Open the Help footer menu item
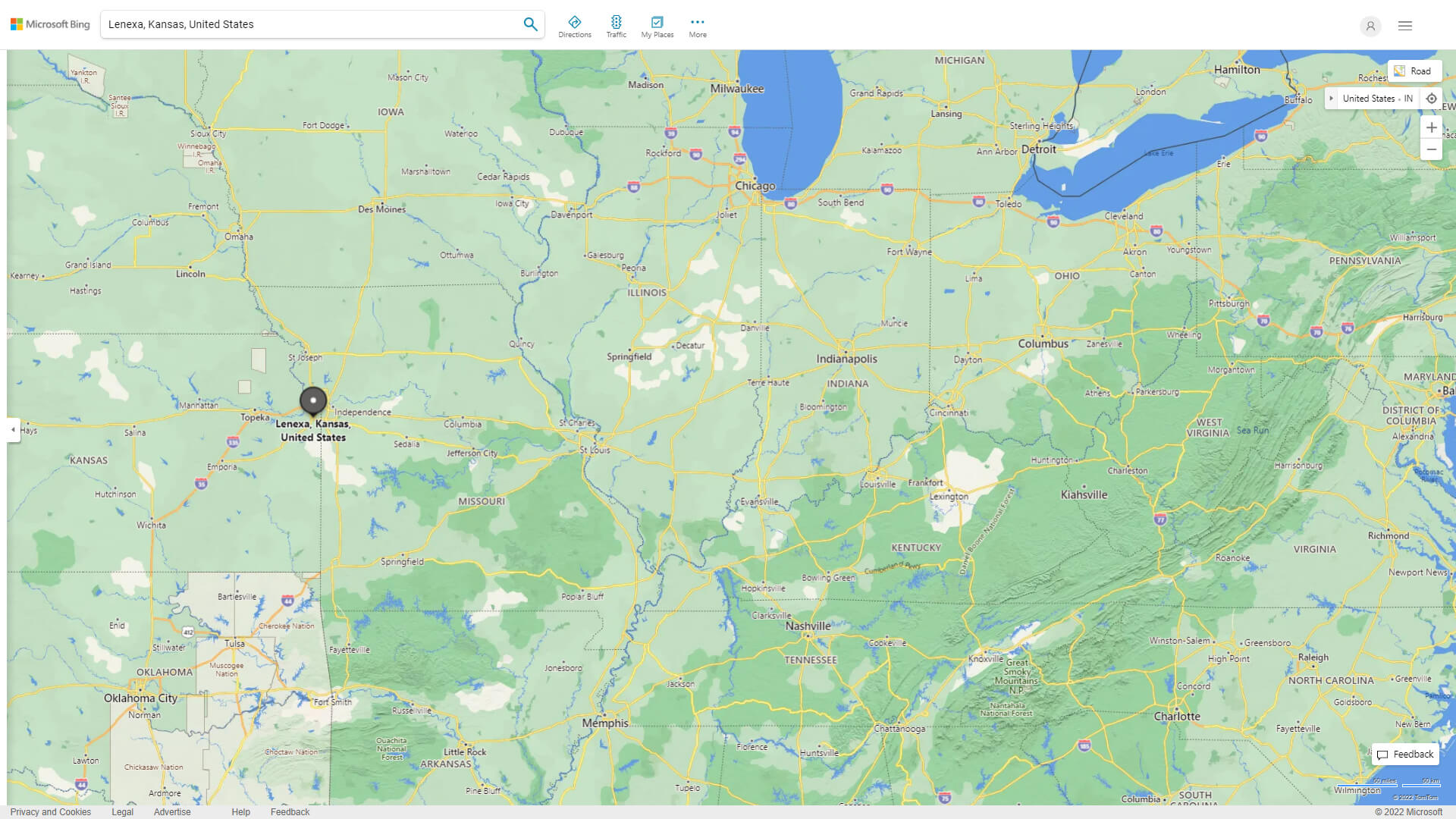Image resolution: width=1456 pixels, height=819 pixels. click(x=240, y=811)
